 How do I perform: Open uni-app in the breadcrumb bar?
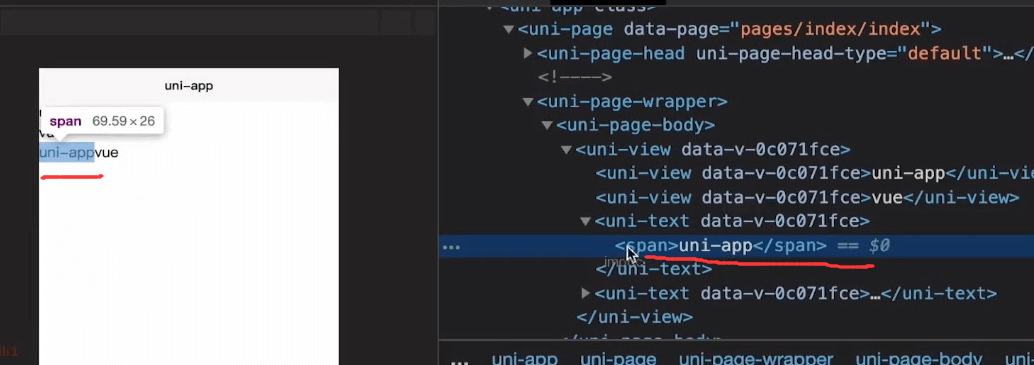click(x=525, y=359)
